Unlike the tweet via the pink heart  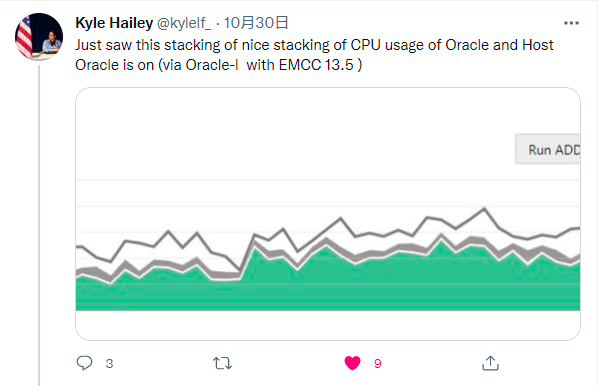(352, 363)
